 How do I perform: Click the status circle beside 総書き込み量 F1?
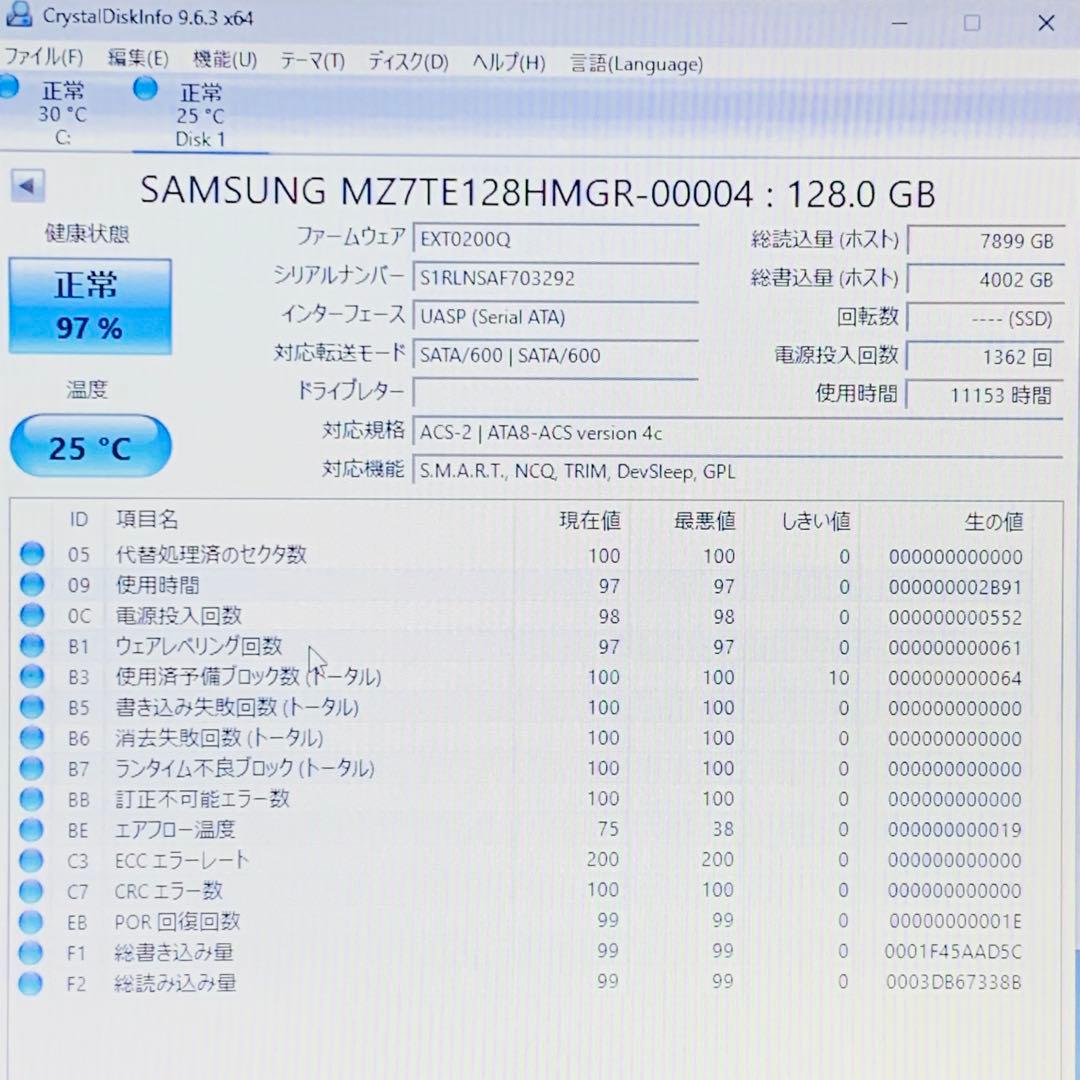click(x=31, y=952)
